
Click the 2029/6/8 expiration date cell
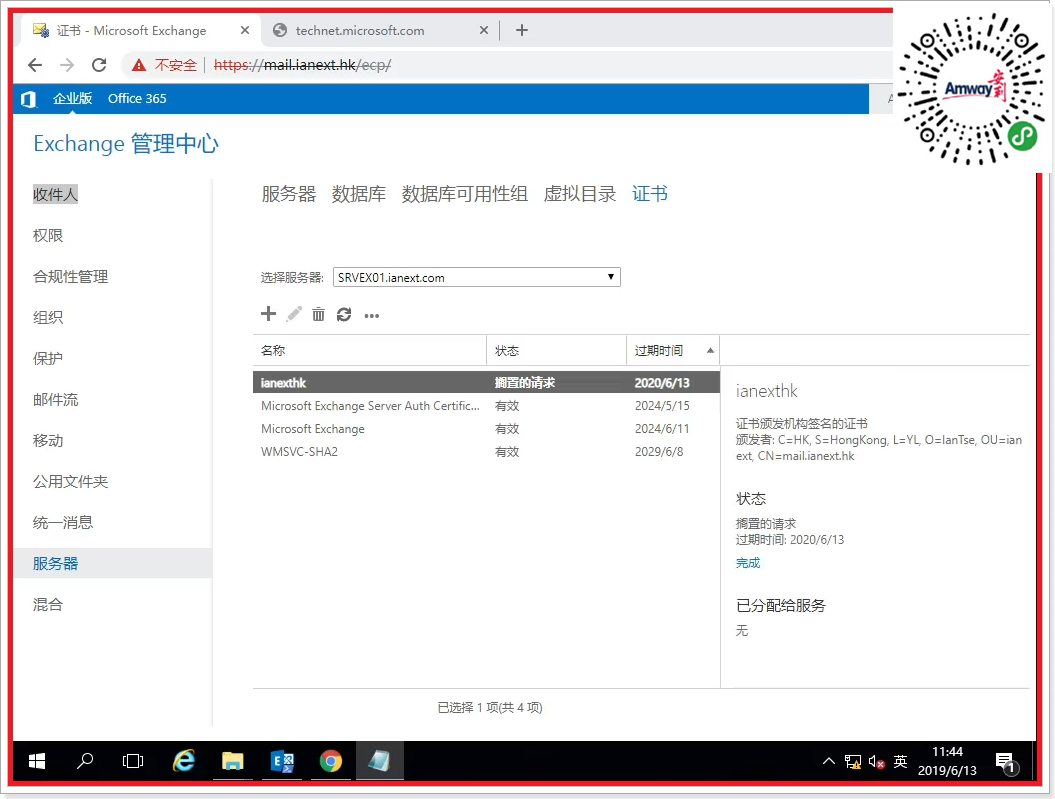(x=659, y=451)
